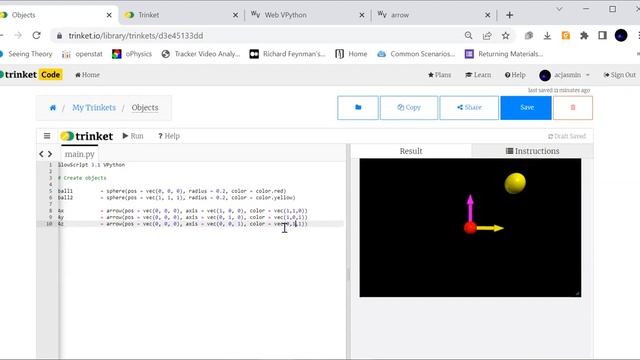Click the orange extension icon
640x360 pixels.
click(566, 36)
